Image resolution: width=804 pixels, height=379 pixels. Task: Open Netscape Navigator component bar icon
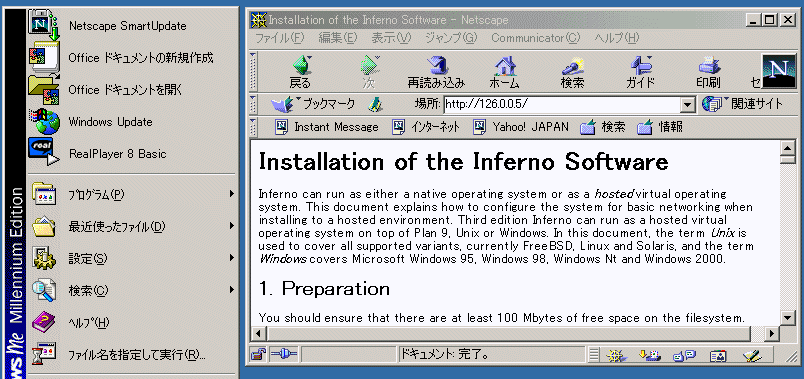click(615, 355)
